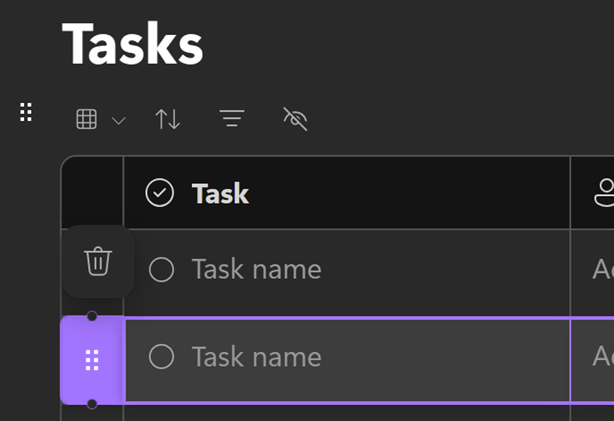Open the filter lines icon
This screenshot has height=421, width=614.
click(x=232, y=120)
